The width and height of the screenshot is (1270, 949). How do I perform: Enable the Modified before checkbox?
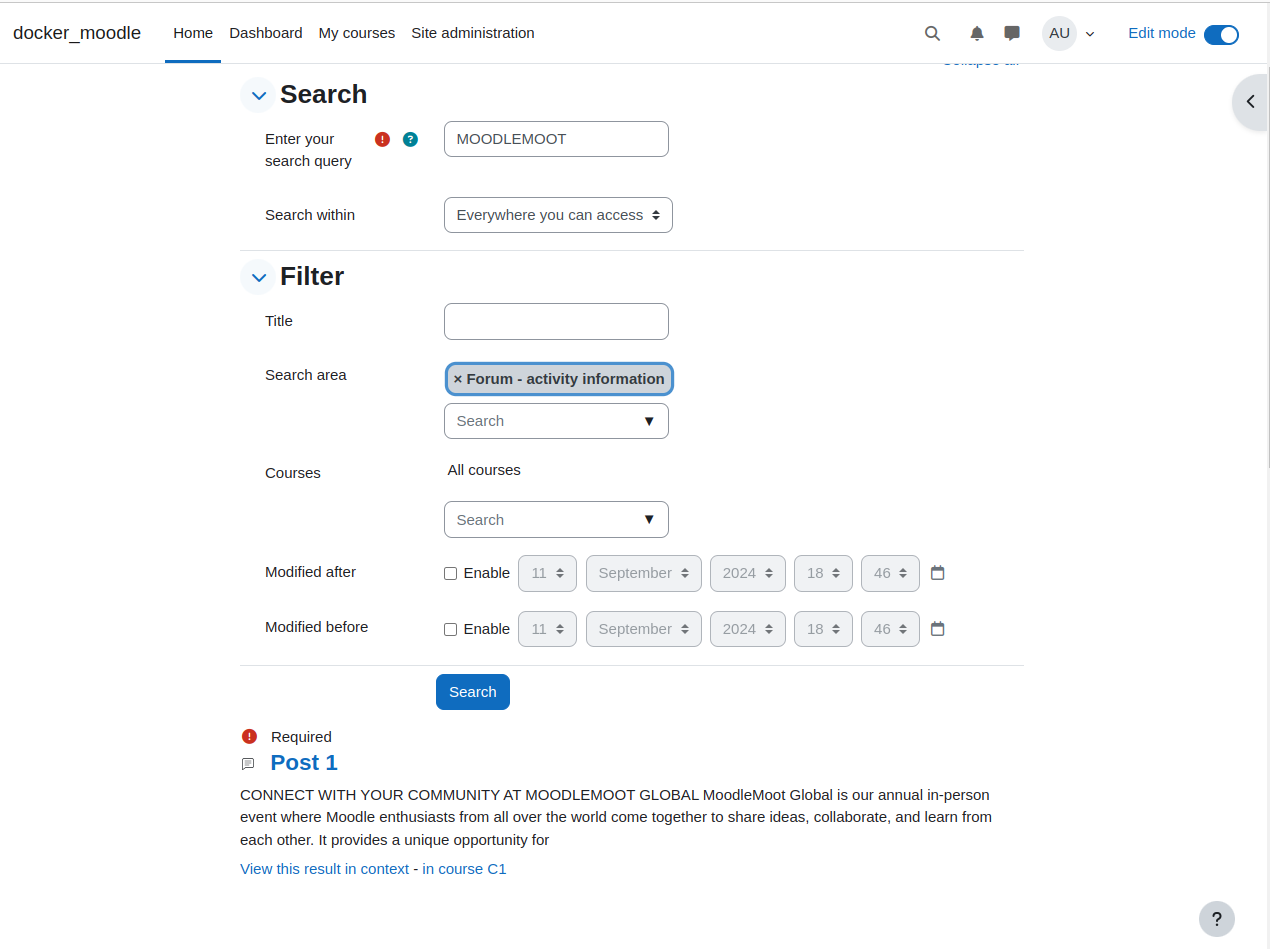coord(450,629)
